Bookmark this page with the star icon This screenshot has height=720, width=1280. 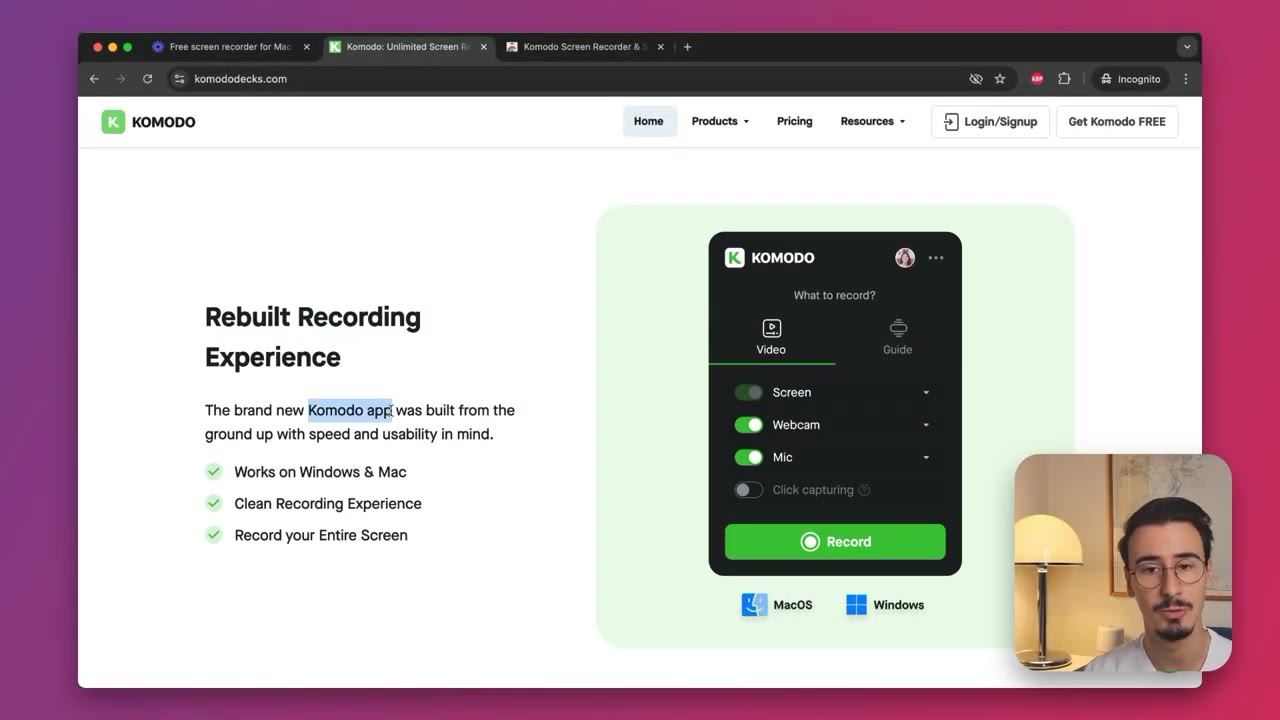pyautogui.click(x=1000, y=79)
